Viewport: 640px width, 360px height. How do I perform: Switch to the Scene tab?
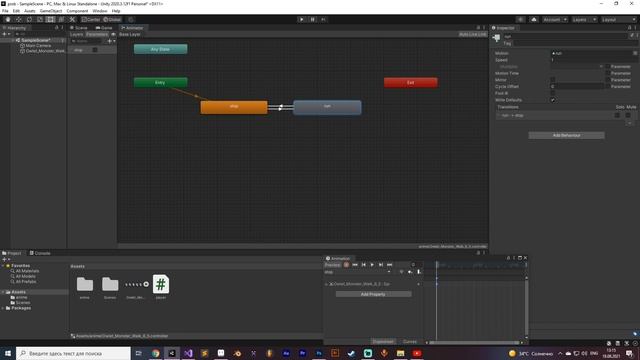[79, 28]
